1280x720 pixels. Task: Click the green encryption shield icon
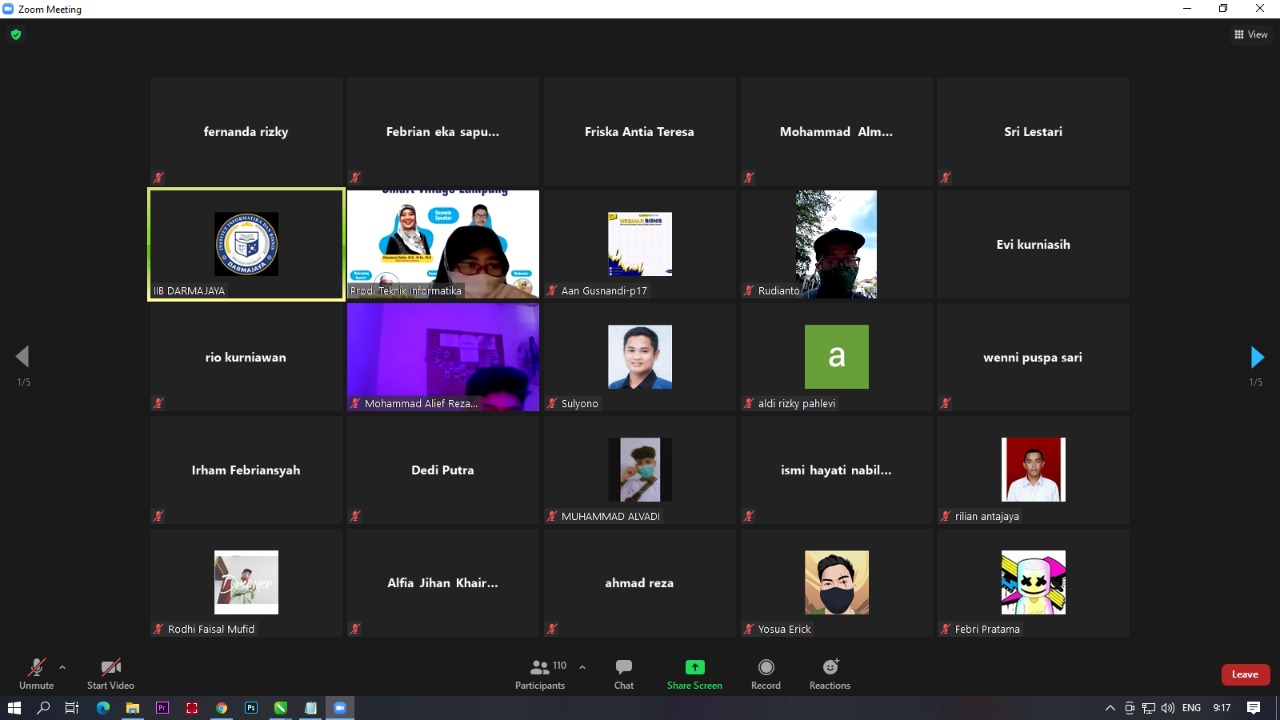[x=15, y=35]
